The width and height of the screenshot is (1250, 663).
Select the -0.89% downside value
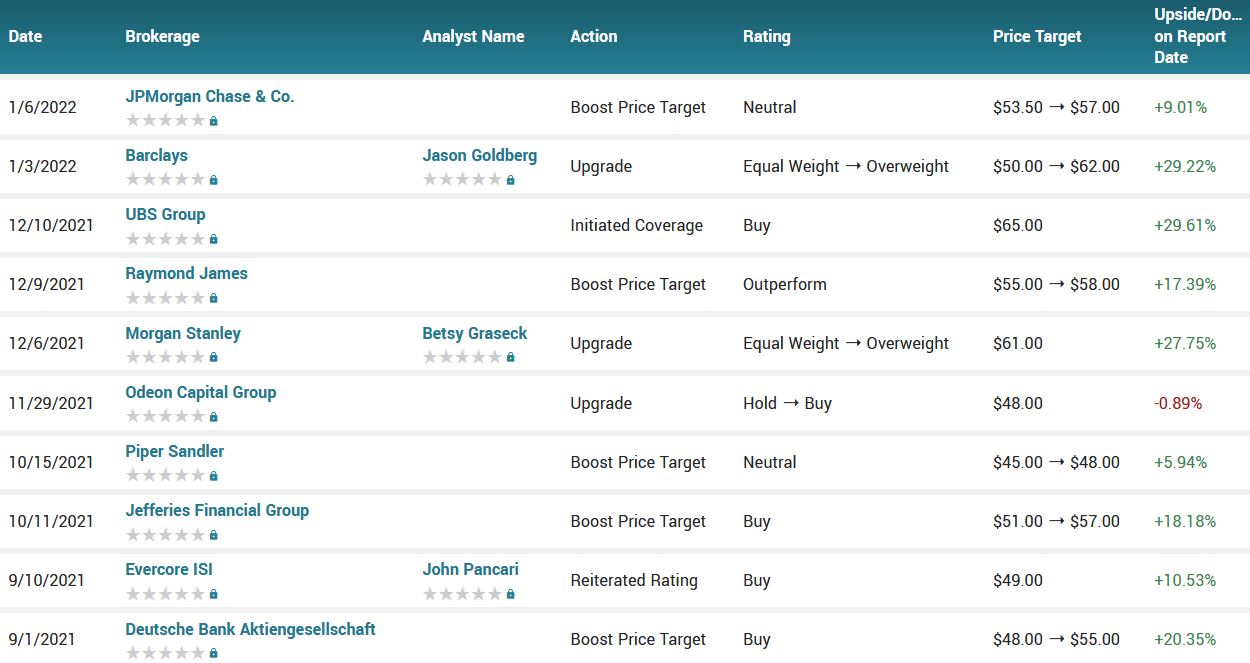pyautogui.click(x=1178, y=404)
